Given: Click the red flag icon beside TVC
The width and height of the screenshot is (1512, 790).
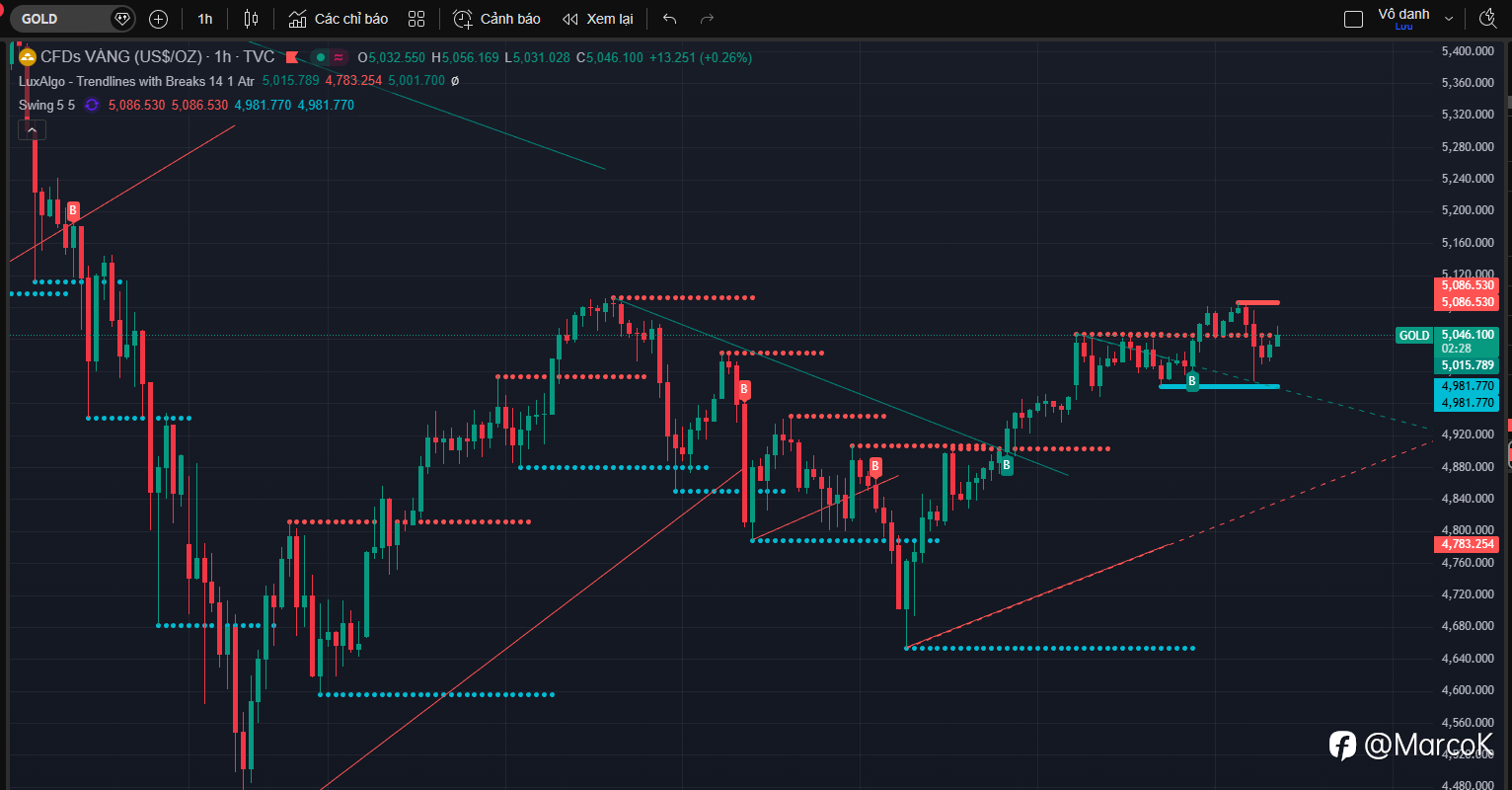Looking at the screenshot, I should pos(291,57).
